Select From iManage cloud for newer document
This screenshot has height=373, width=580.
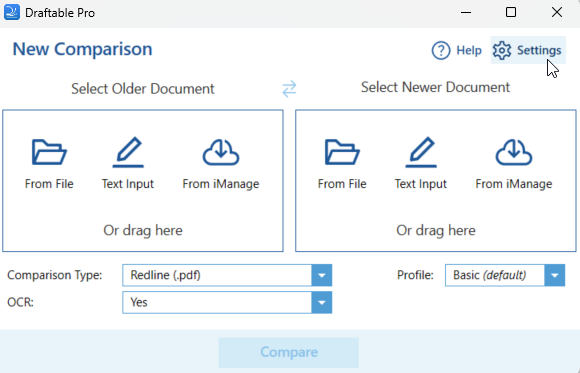(514, 152)
